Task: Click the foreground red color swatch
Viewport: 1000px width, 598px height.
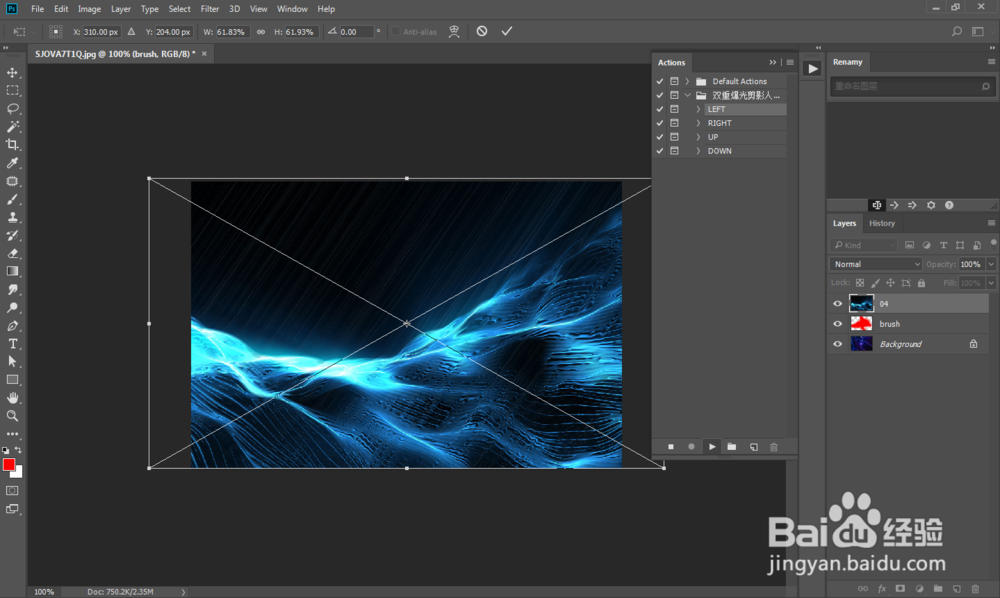Action: tap(8, 465)
